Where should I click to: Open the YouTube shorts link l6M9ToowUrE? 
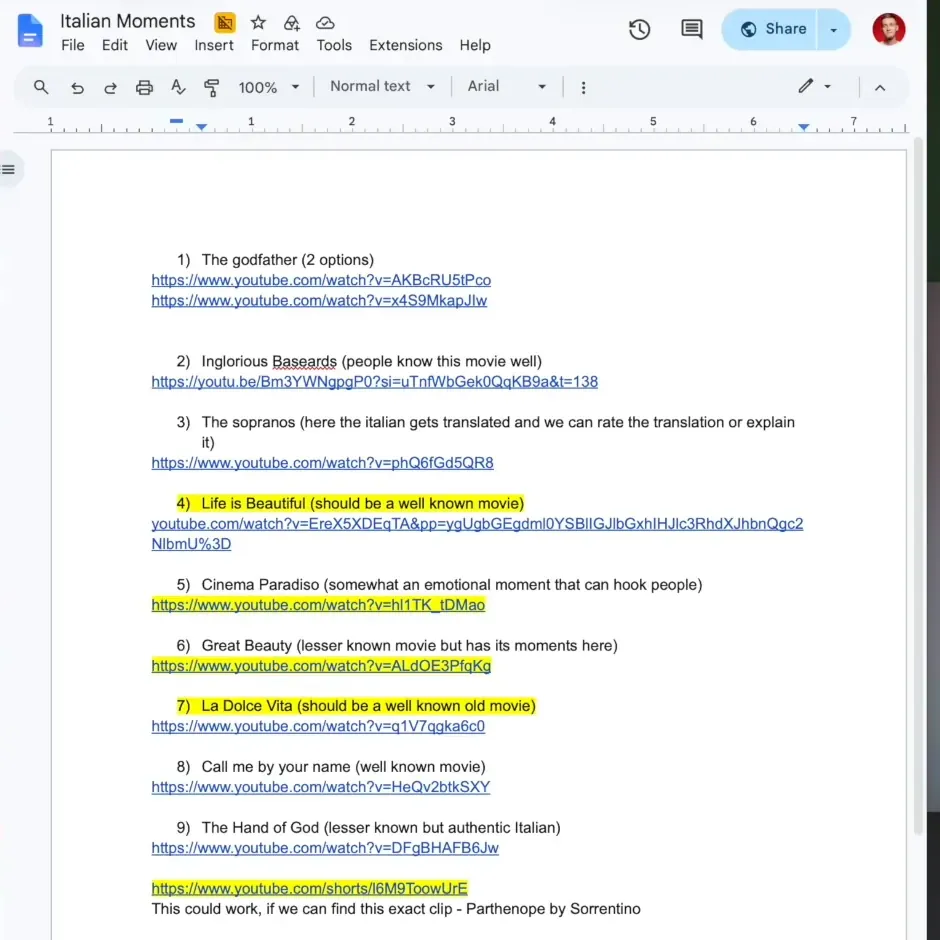[x=309, y=888]
